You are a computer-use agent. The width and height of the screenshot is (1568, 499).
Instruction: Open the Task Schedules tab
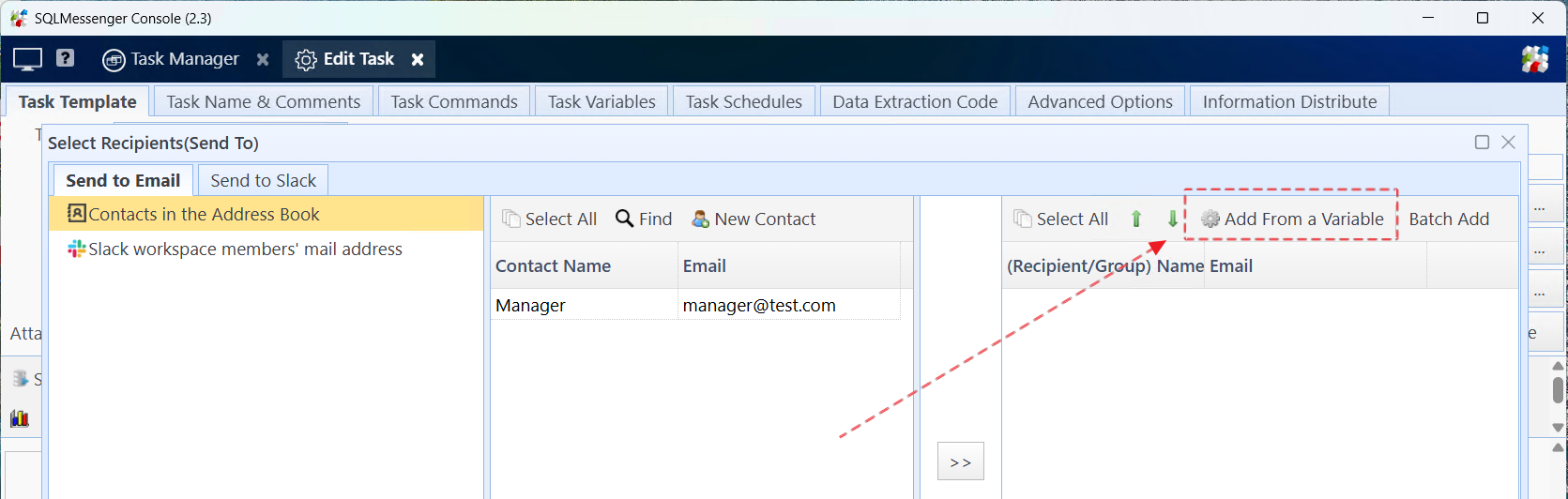pos(744,101)
